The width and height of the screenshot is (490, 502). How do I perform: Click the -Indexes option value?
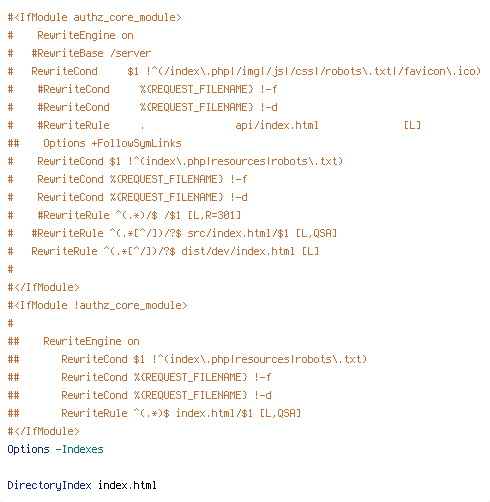[79, 449]
